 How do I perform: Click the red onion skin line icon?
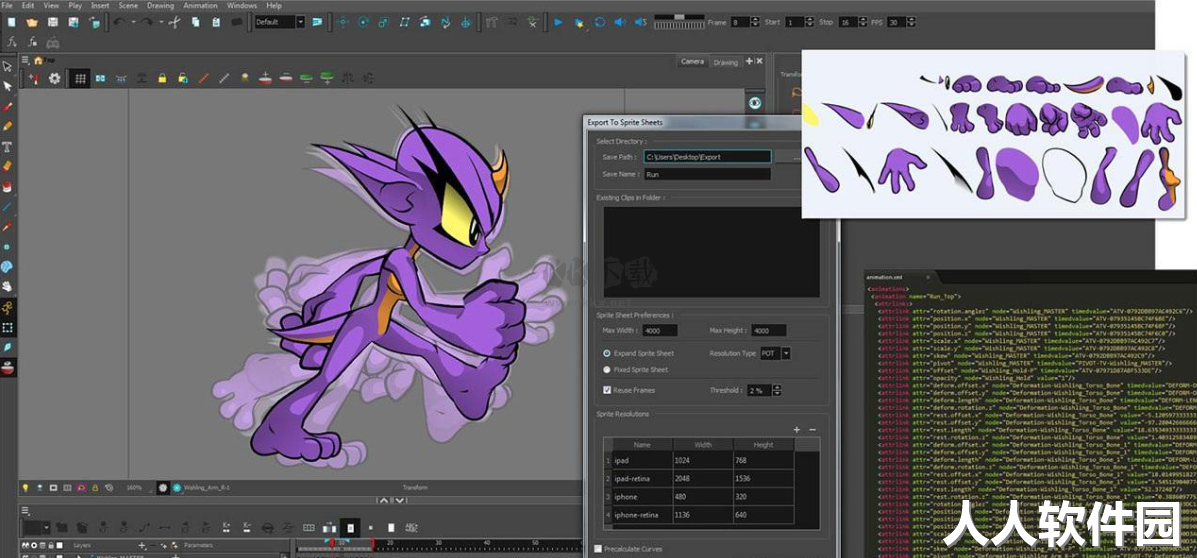204,78
